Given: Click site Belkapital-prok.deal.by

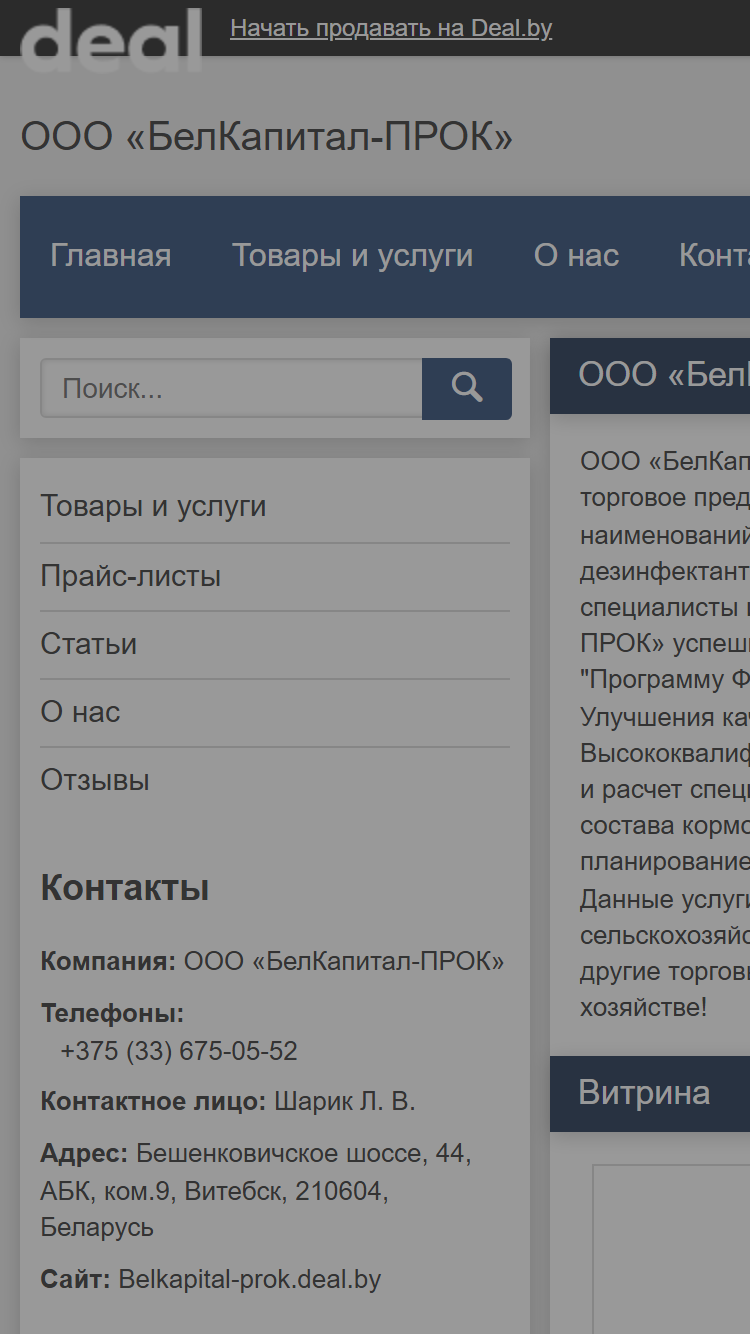Looking at the screenshot, I should pos(250,1279).
